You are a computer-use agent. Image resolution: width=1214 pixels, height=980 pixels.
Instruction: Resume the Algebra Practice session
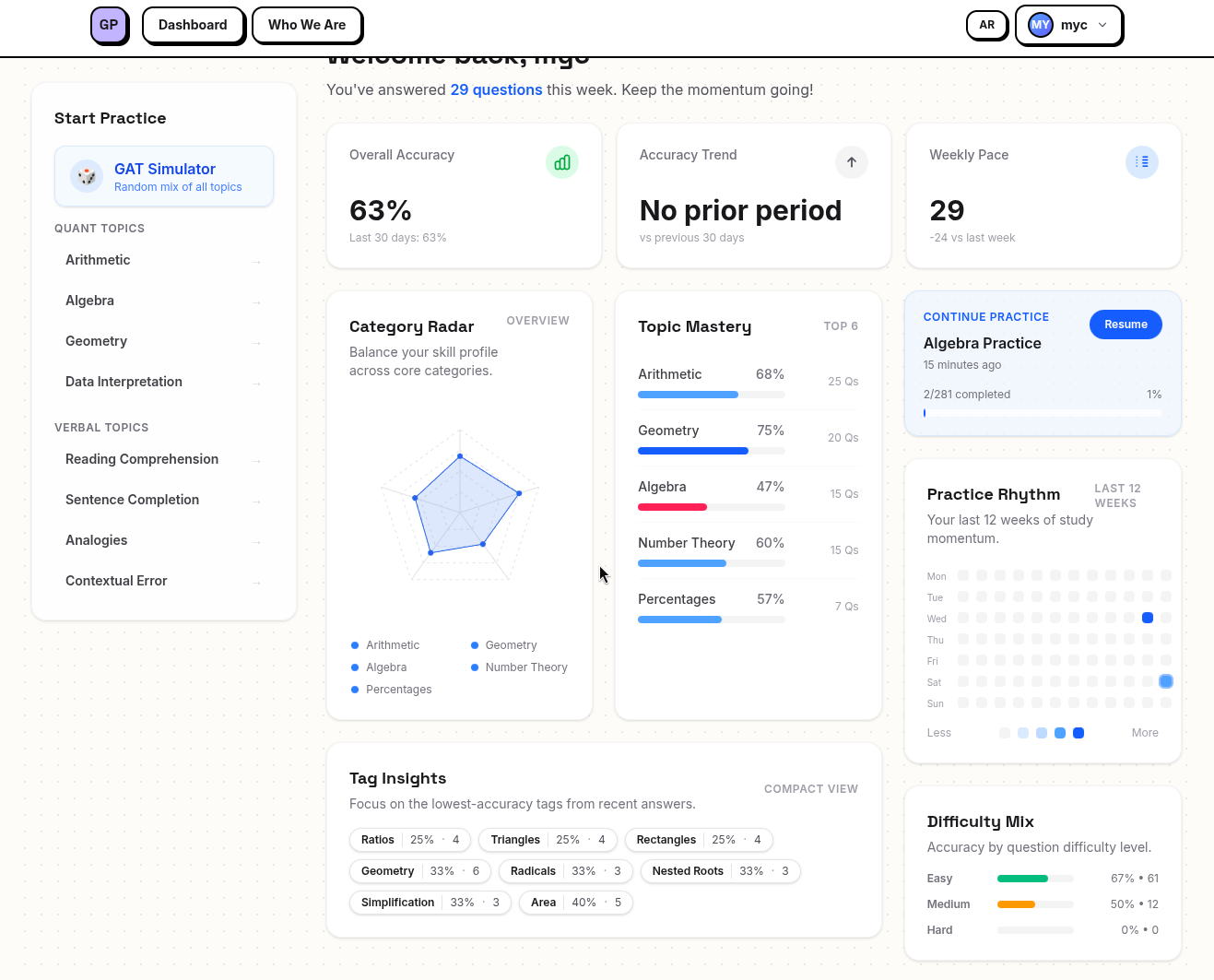click(1126, 325)
